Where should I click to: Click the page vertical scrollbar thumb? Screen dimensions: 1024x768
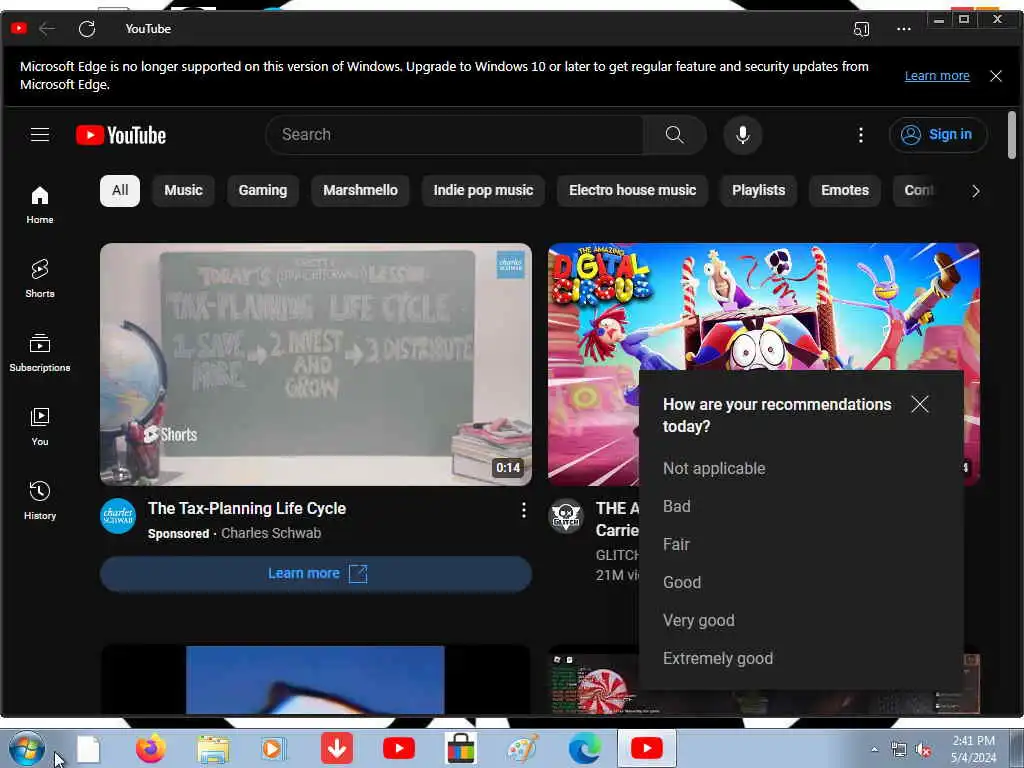pos(1012,135)
